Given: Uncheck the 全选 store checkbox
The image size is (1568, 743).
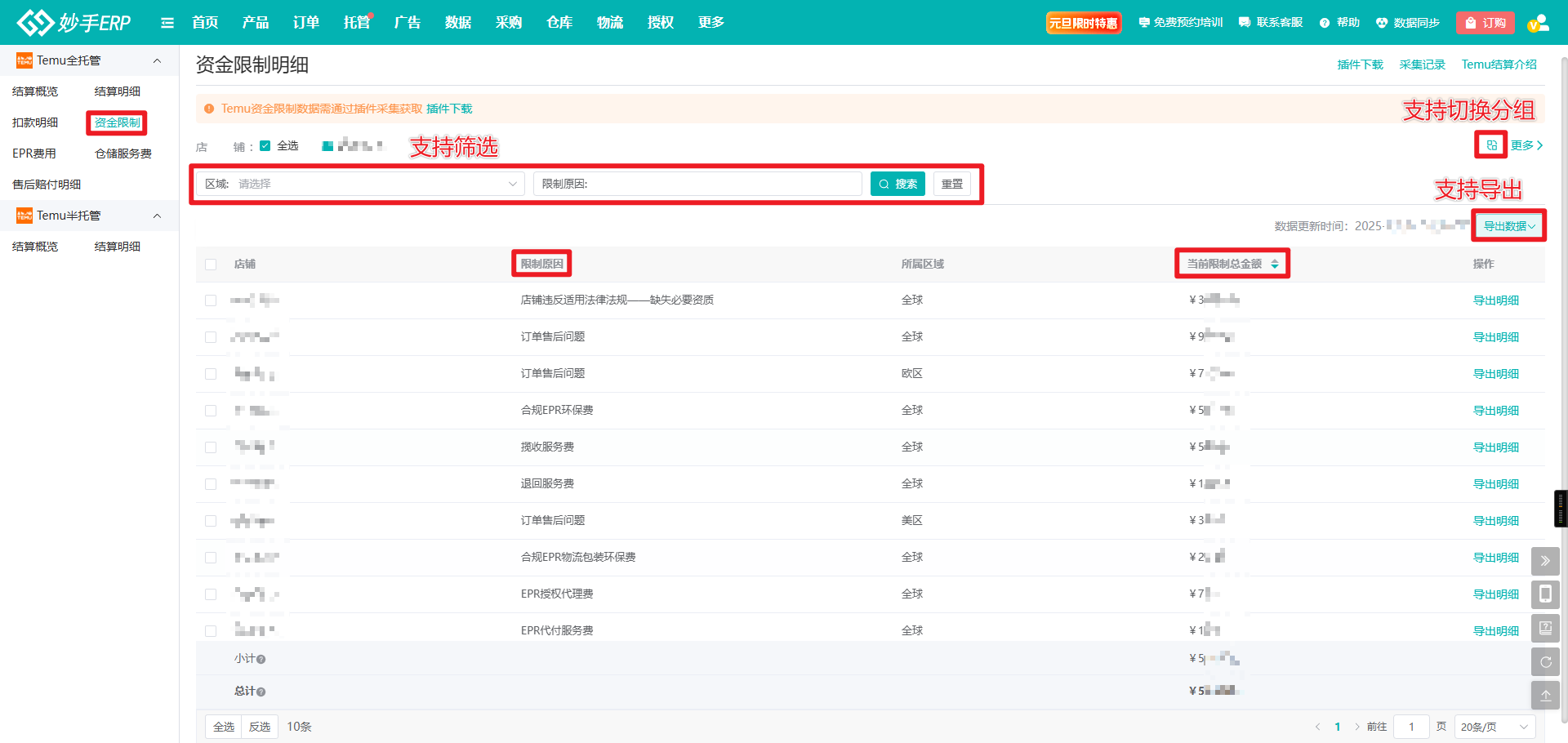Looking at the screenshot, I should click(265, 146).
